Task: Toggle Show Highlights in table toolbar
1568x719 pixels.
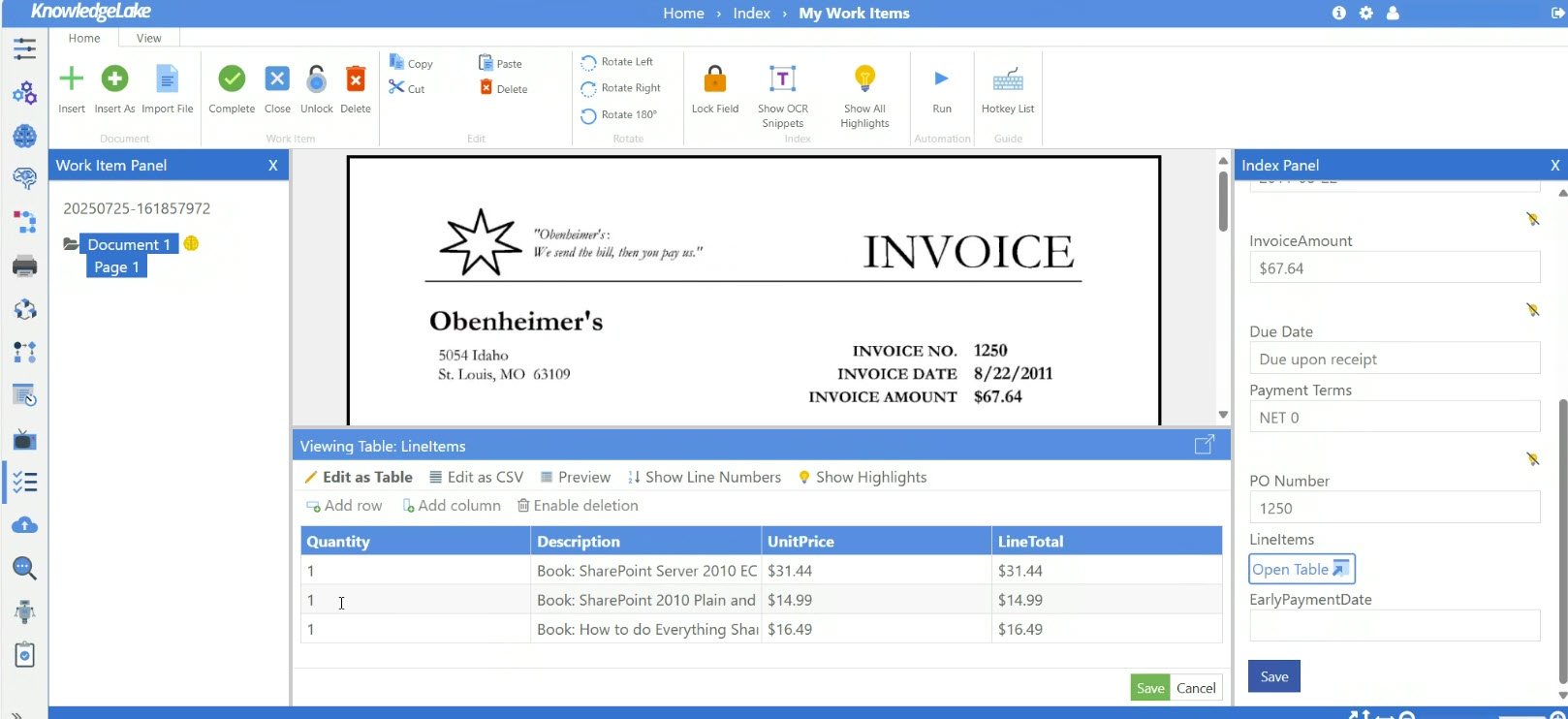Action: pyautogui.click(x=862, y=477)
